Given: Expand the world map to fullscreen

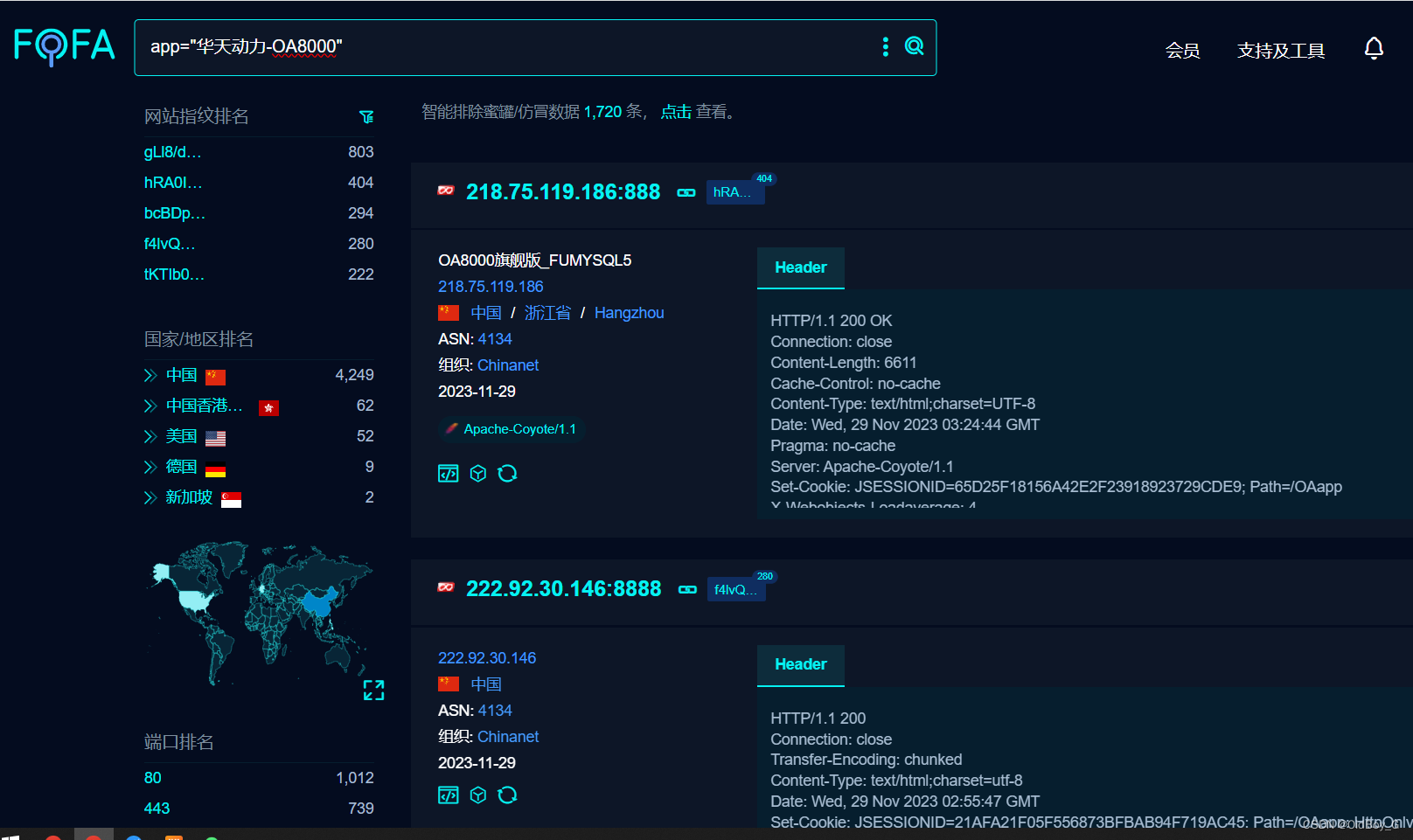Looking at the screenshot, I should tap(373, 691).
